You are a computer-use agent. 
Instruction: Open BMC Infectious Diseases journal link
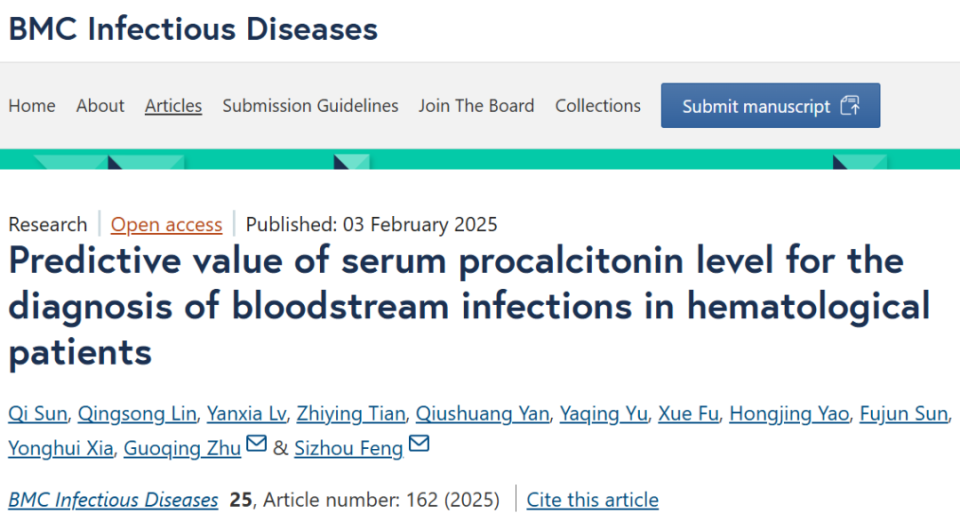[113, 500]
